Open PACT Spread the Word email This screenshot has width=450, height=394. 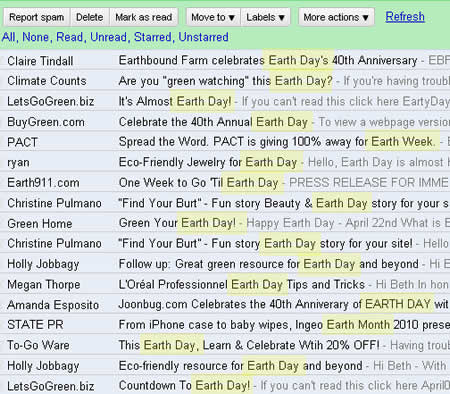(225, 142)
